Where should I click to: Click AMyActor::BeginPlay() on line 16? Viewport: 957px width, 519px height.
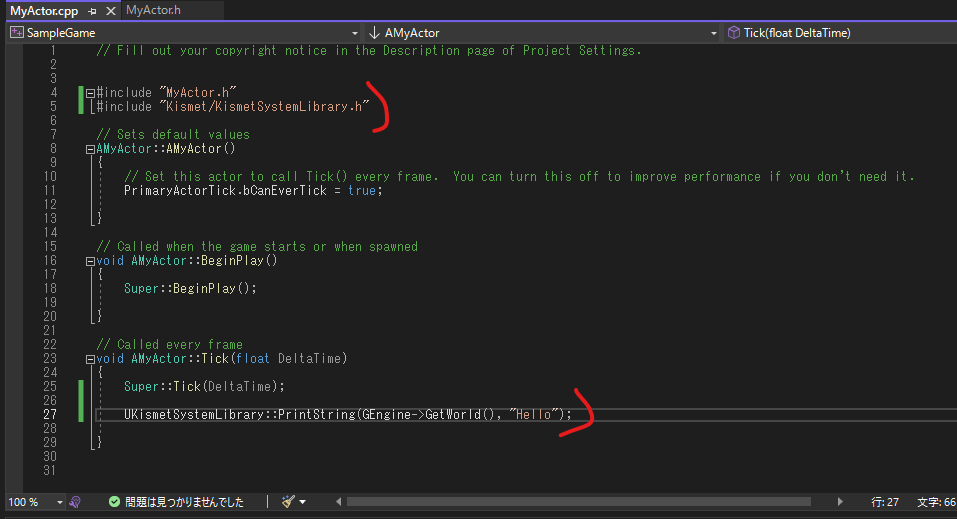coord(204,261)
